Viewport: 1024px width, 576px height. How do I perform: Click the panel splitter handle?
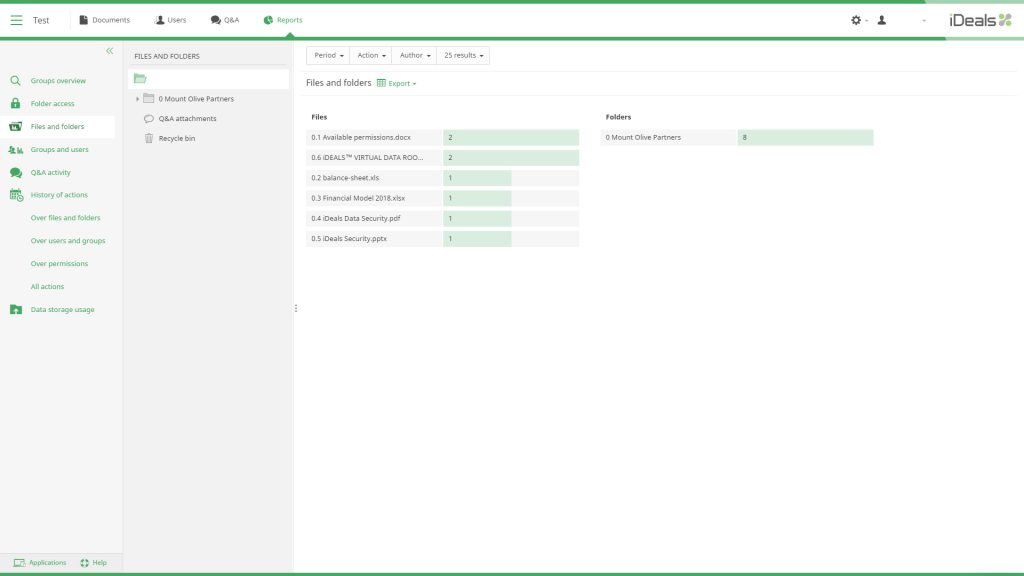pos(296,308)
